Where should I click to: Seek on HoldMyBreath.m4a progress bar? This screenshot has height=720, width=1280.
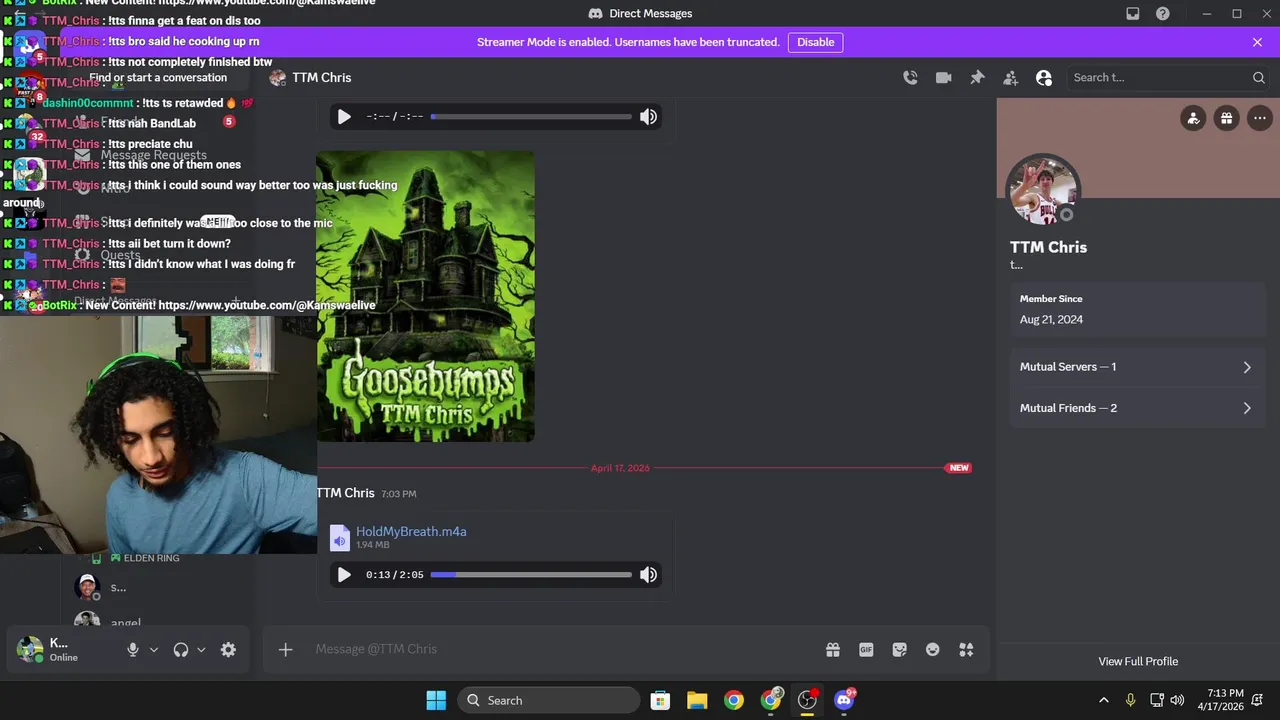click(531, 575)
